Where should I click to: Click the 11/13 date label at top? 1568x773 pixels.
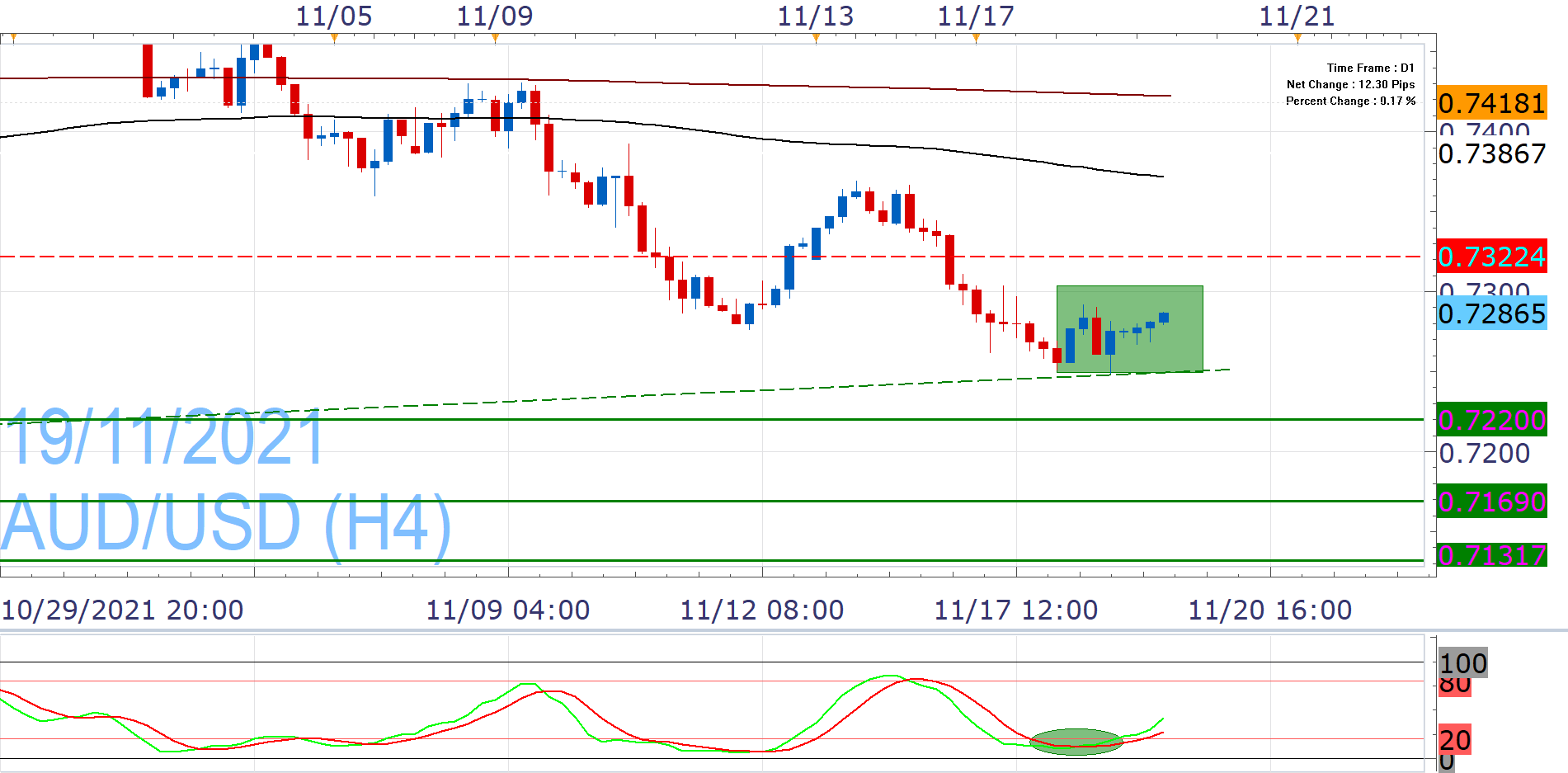816,16
